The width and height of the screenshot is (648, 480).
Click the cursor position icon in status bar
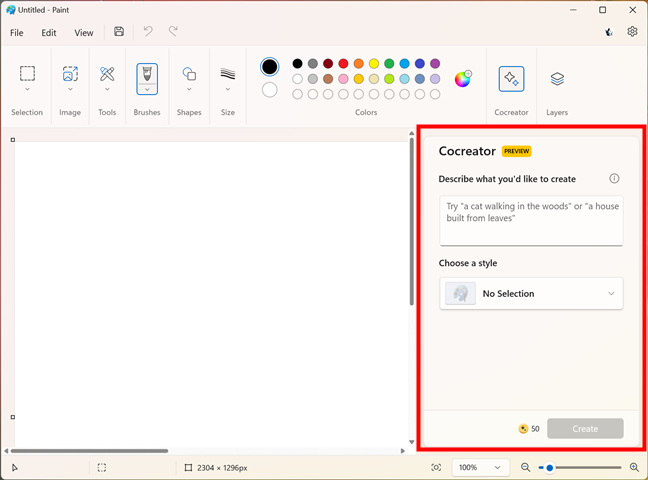14,468
